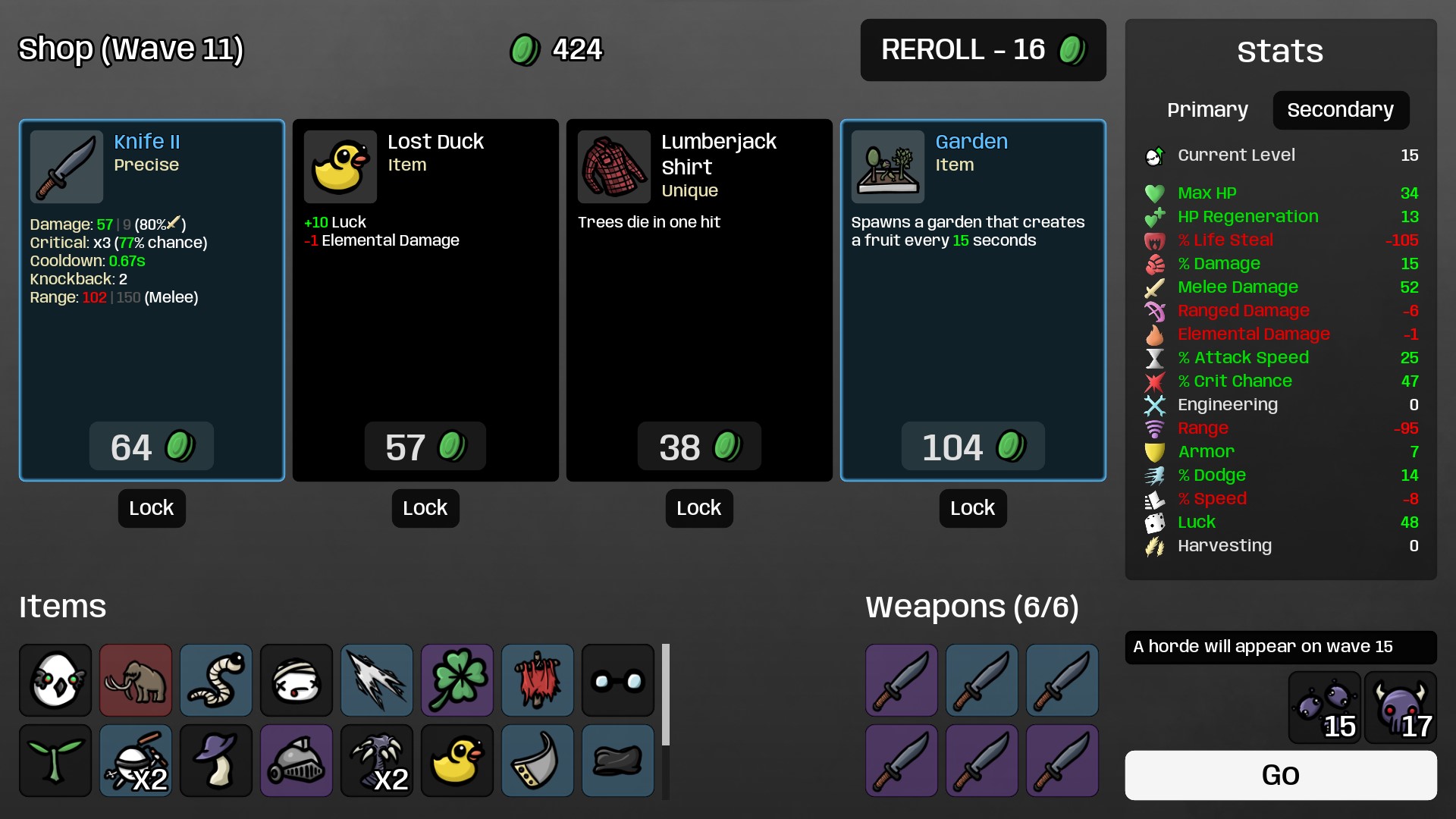The height and width of the screenshot is (819, 1456).
Task: Click the purple mushroom item
Action: tap(216, 761)
